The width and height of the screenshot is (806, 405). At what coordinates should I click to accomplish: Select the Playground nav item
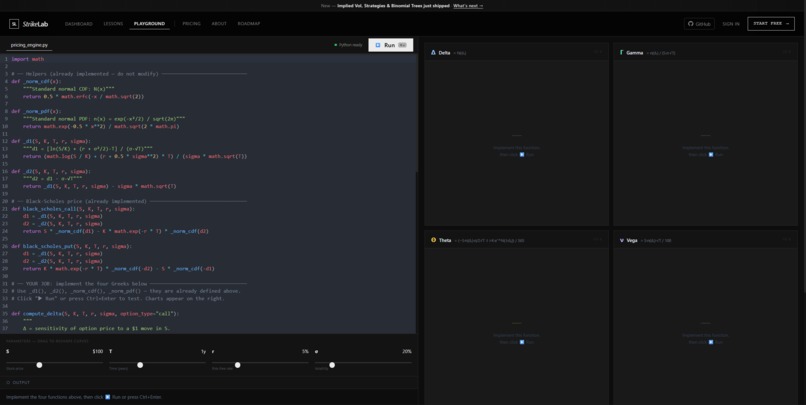(x=150, y=24)
